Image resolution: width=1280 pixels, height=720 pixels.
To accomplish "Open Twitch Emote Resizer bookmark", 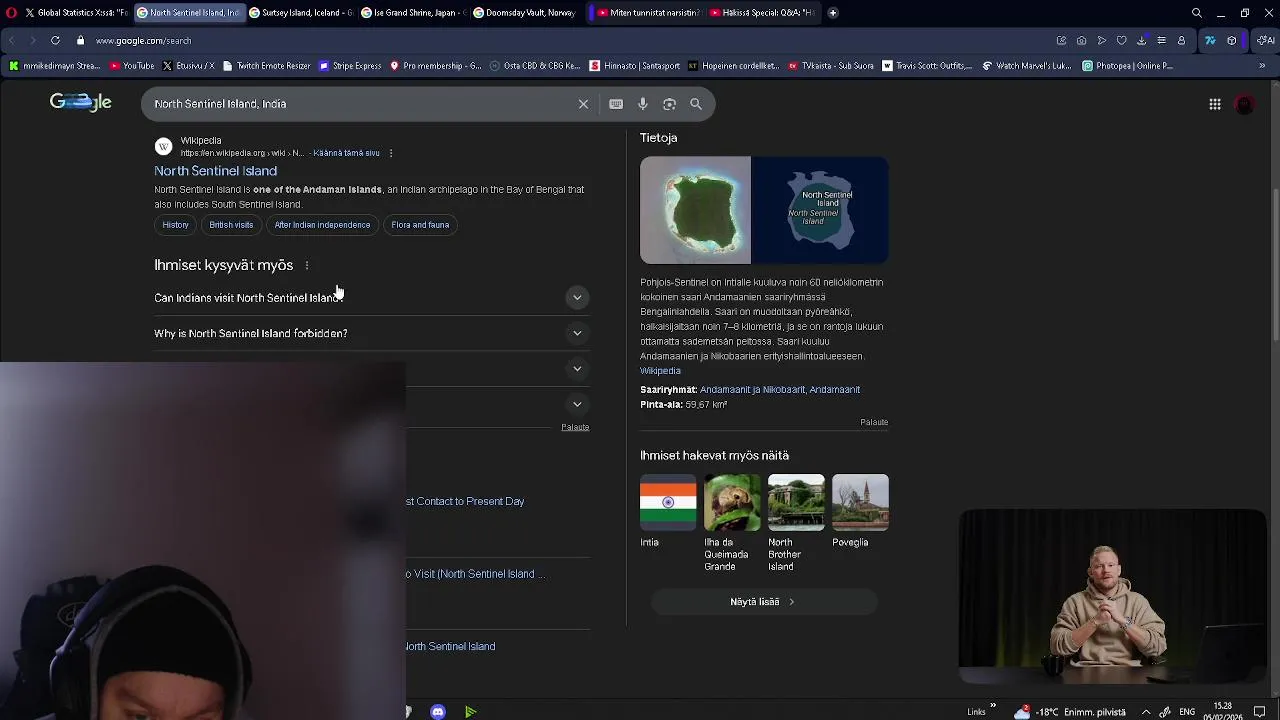I will coord(266,66).
